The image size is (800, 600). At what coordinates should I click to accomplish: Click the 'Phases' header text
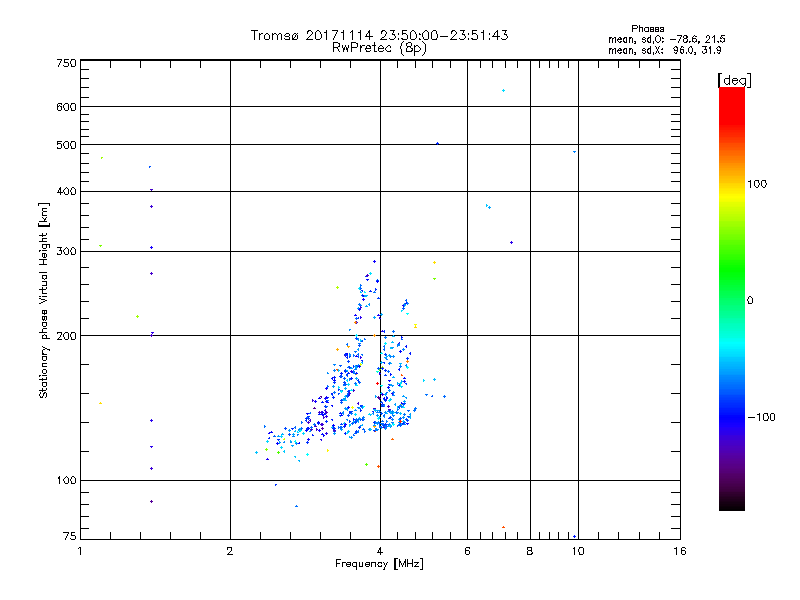point(647,29)
